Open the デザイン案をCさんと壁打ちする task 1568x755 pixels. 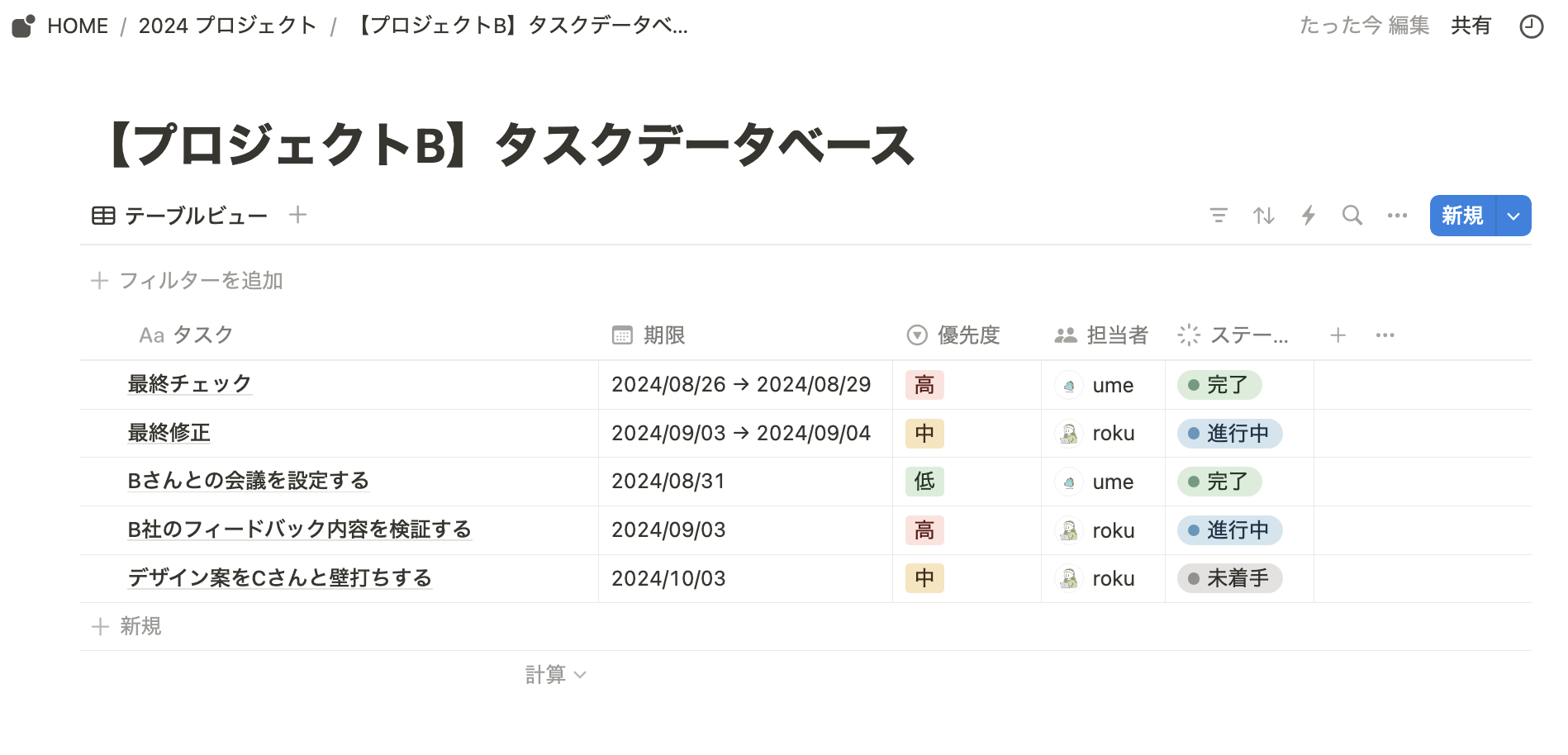pyautogui.click(x=279, y=577)
